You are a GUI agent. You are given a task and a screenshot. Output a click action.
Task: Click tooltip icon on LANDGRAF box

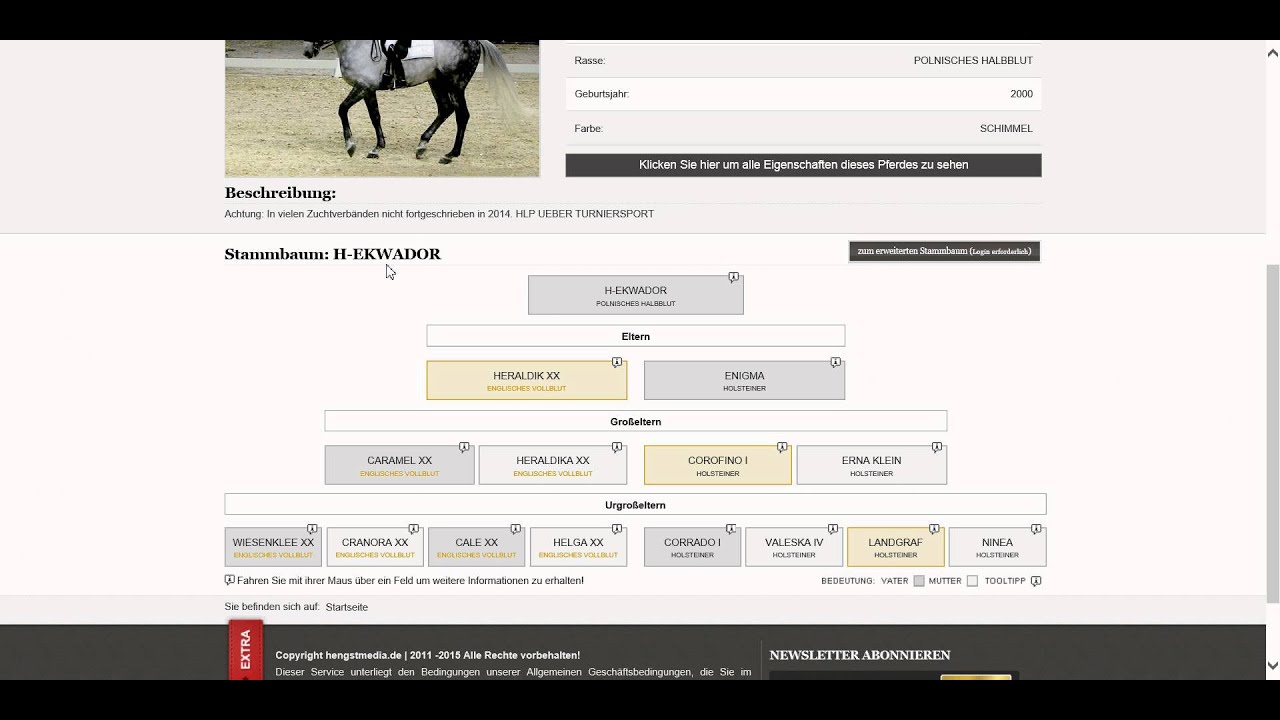pyautogui.click(x=934, y=529)
